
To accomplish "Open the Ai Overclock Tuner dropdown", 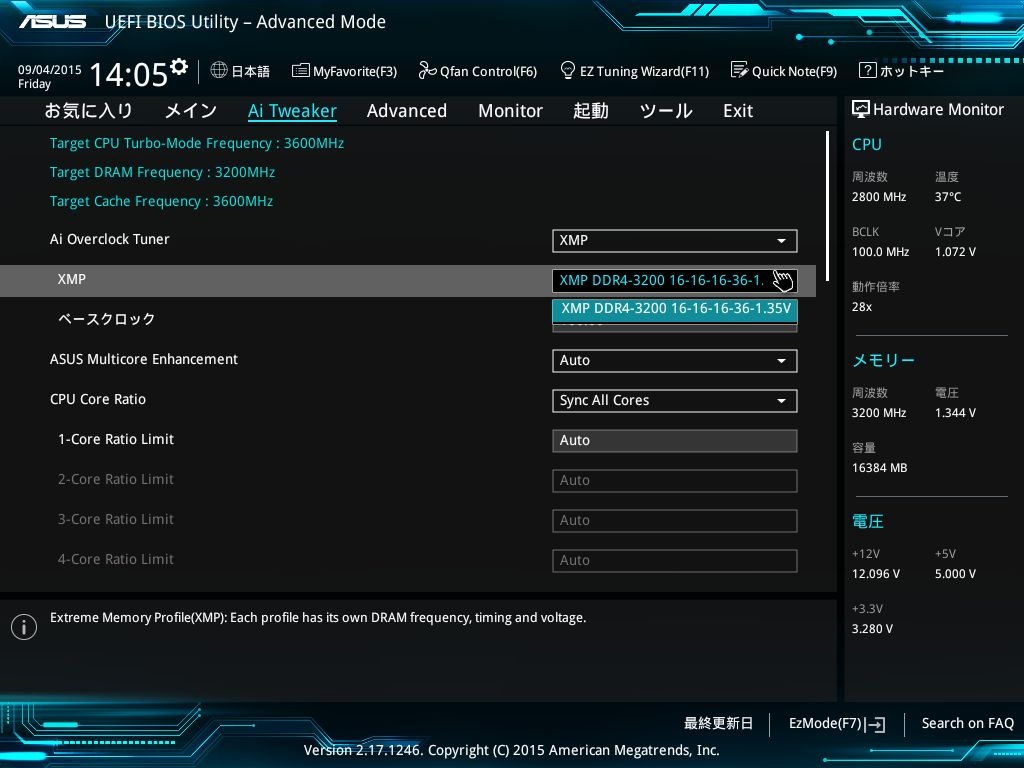I will 675,240.
